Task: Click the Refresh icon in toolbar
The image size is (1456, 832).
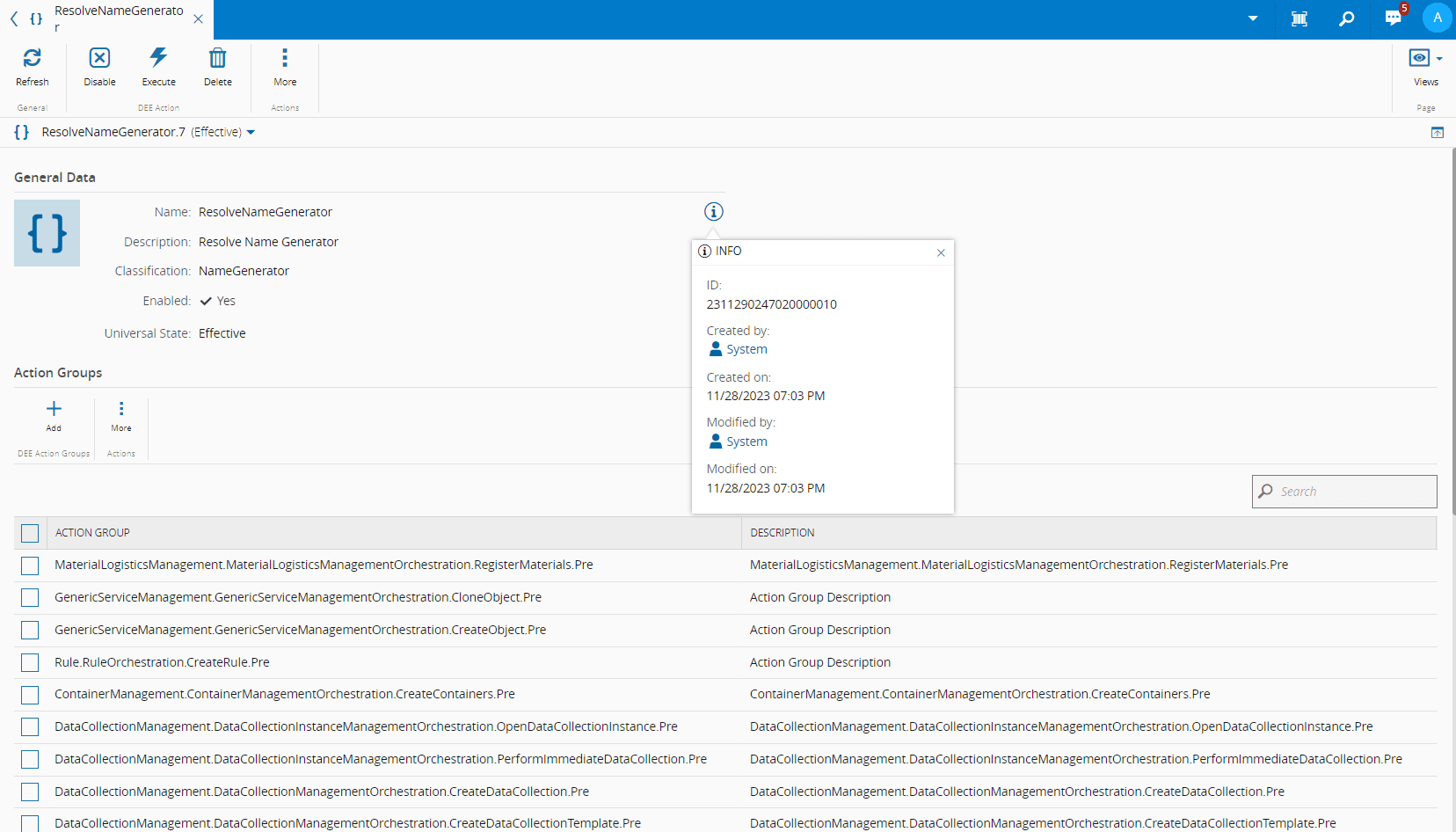Action: [33, 59]
